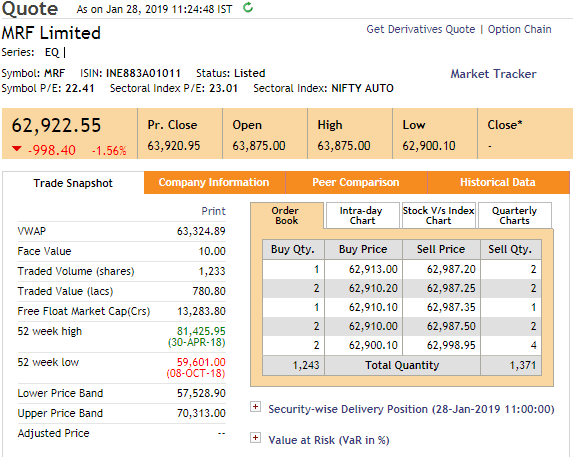
Task: Click the Get Derivatives Quote link
Action: (421, 29)
